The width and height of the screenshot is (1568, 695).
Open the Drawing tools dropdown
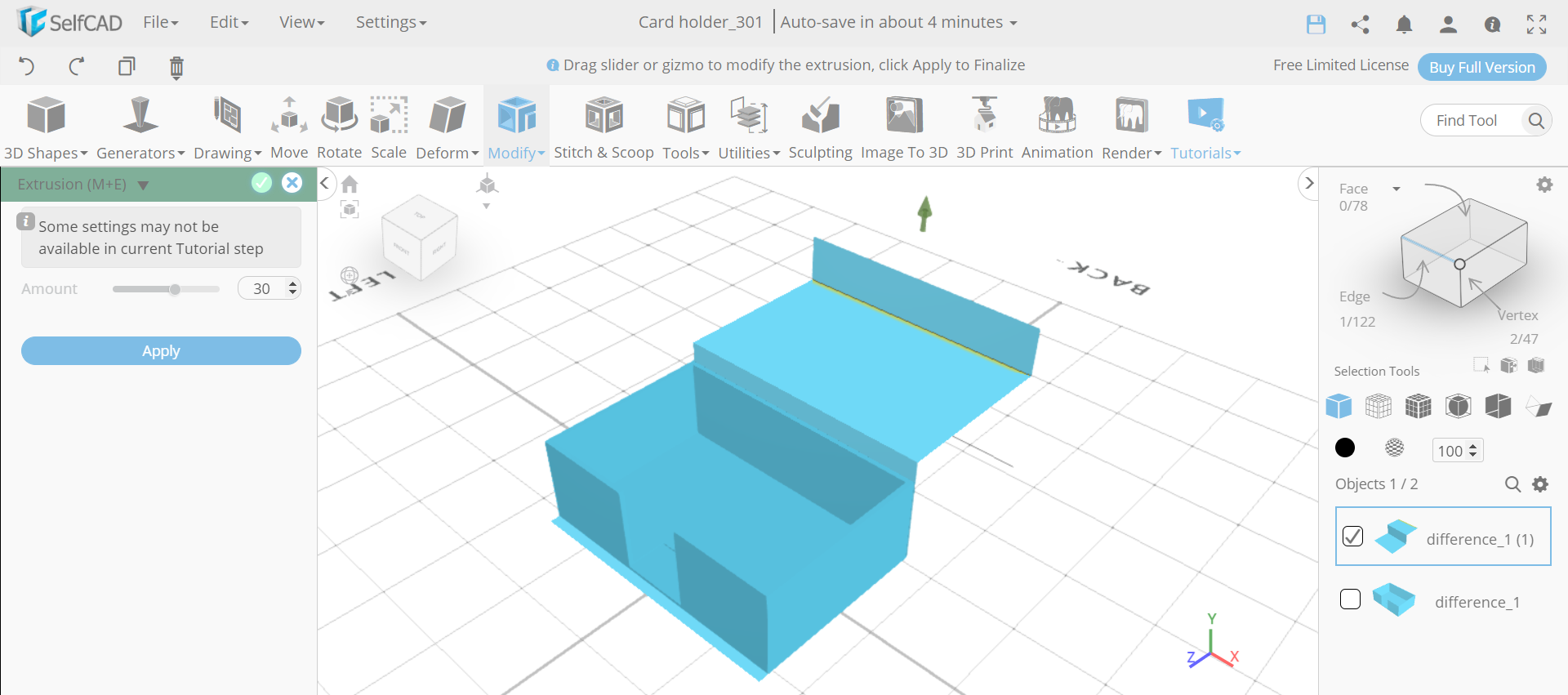pos(227,128)
